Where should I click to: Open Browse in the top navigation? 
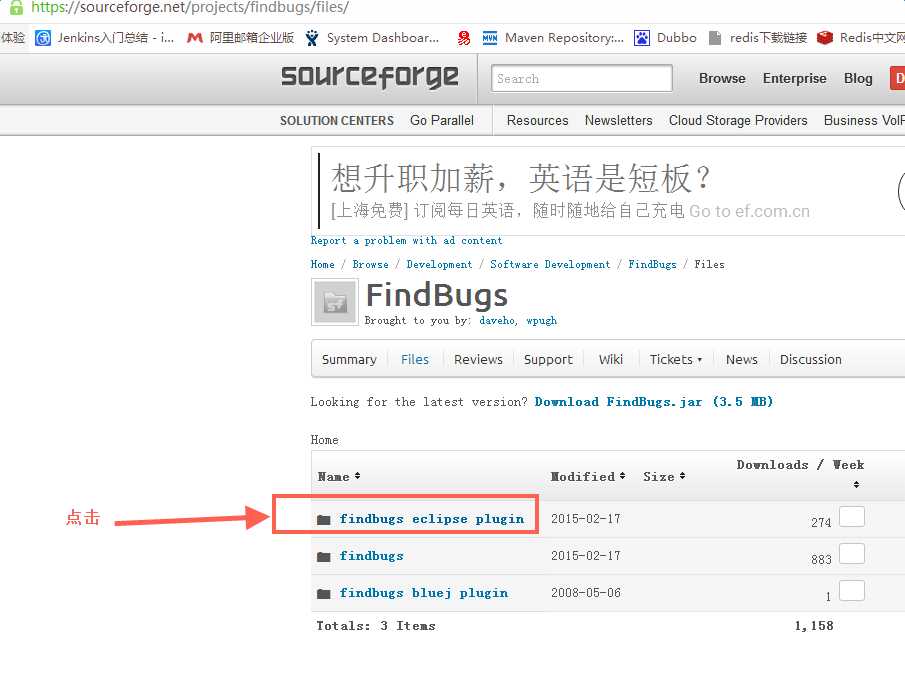coord(722,78)
